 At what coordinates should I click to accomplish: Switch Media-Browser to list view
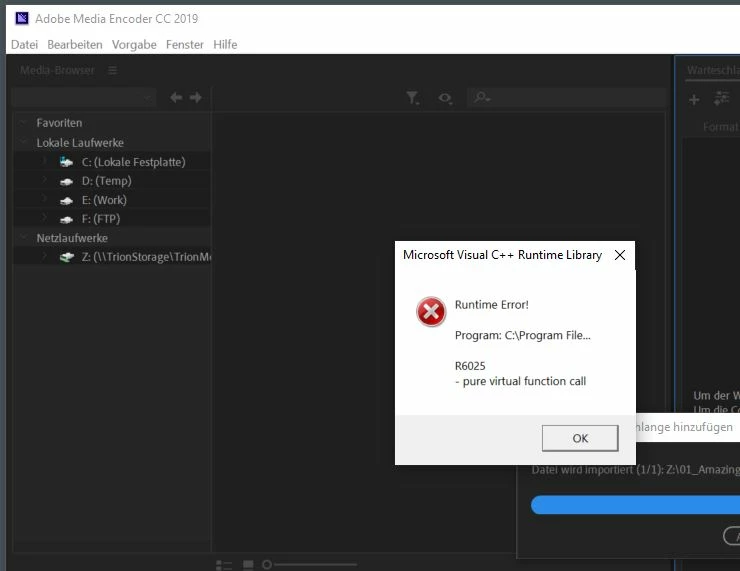click(x=224, y=564)
